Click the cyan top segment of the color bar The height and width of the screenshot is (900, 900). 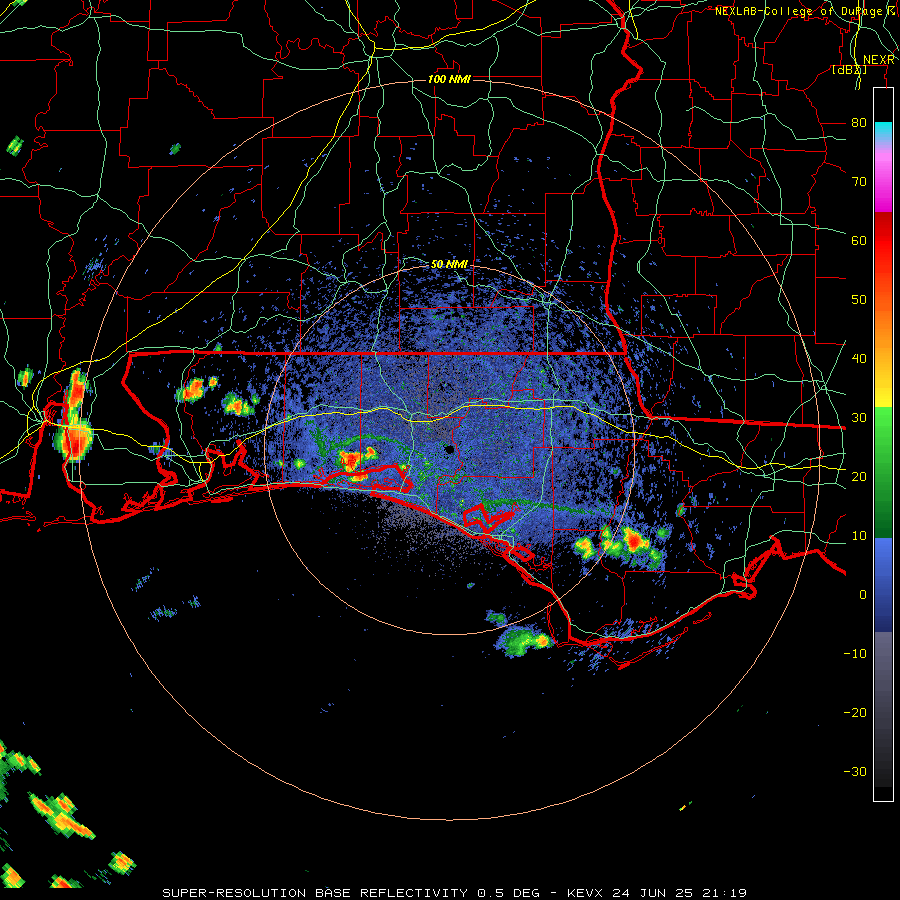883,131
